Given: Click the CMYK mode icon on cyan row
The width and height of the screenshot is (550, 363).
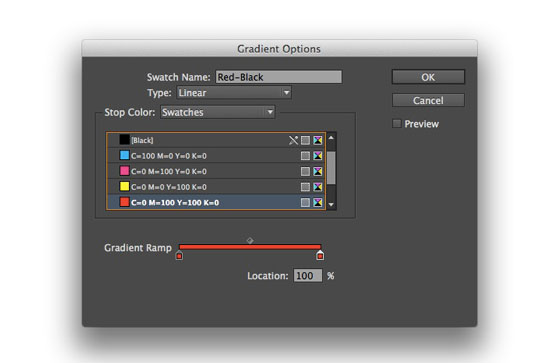Looking at the screenshot, I should coord(318,156).
